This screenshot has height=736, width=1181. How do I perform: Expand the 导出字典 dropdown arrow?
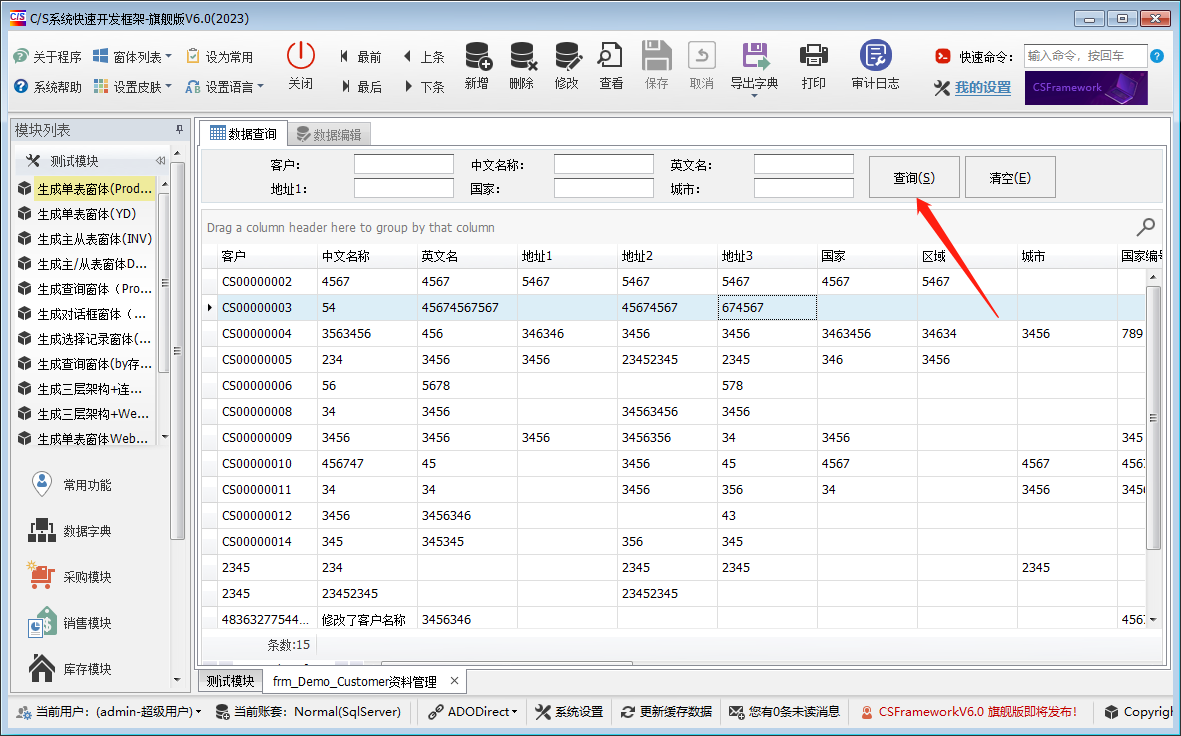(x=753, y=97)
